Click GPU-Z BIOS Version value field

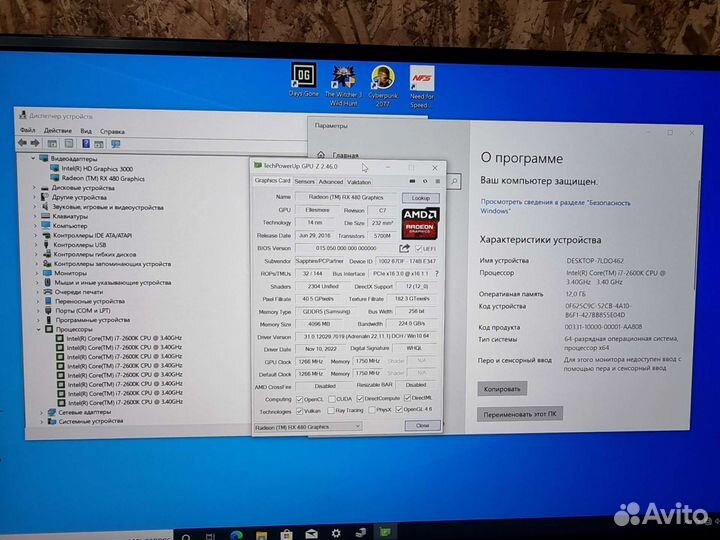346,248
